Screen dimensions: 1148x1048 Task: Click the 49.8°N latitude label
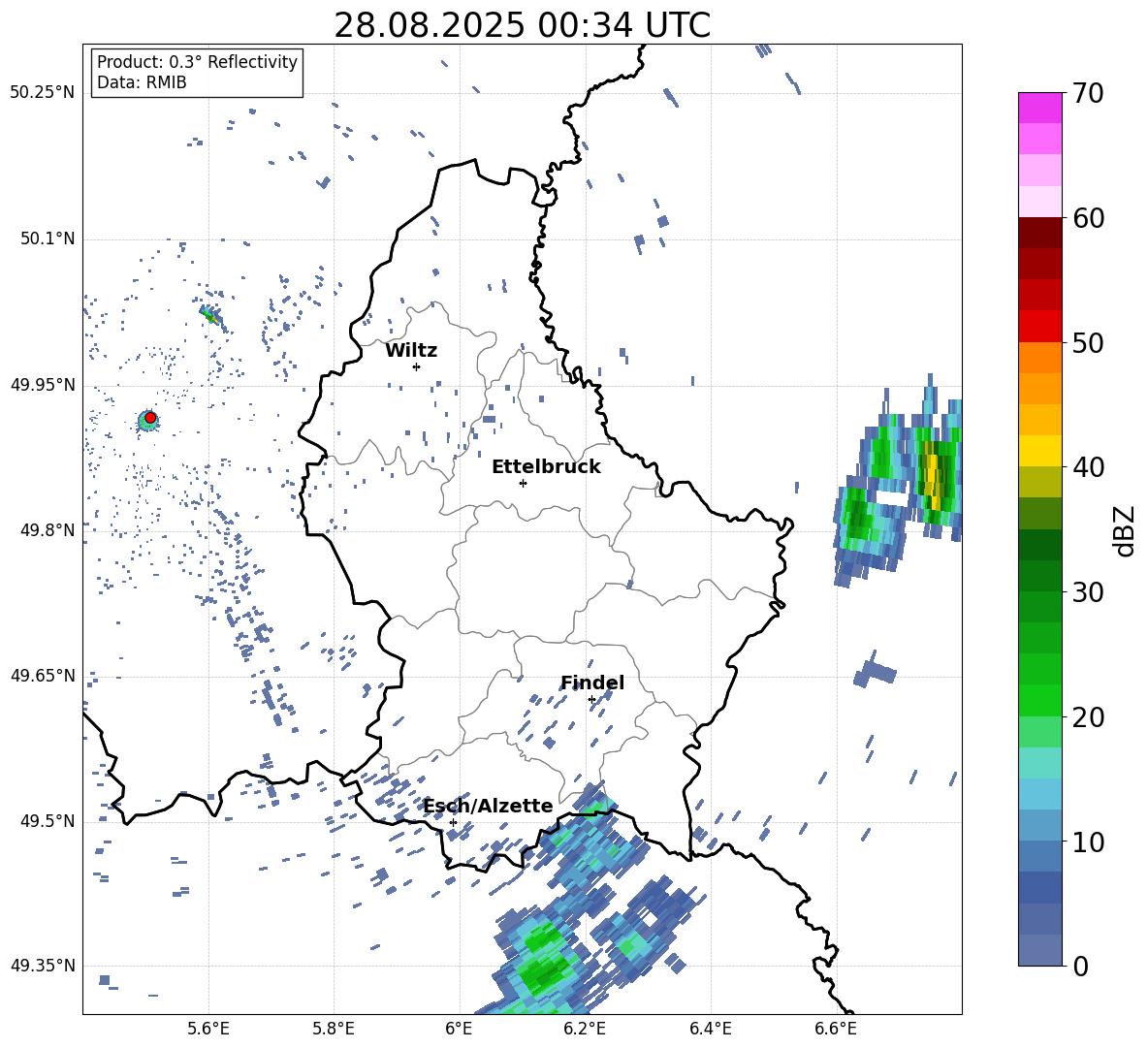[x=47, y=530]
